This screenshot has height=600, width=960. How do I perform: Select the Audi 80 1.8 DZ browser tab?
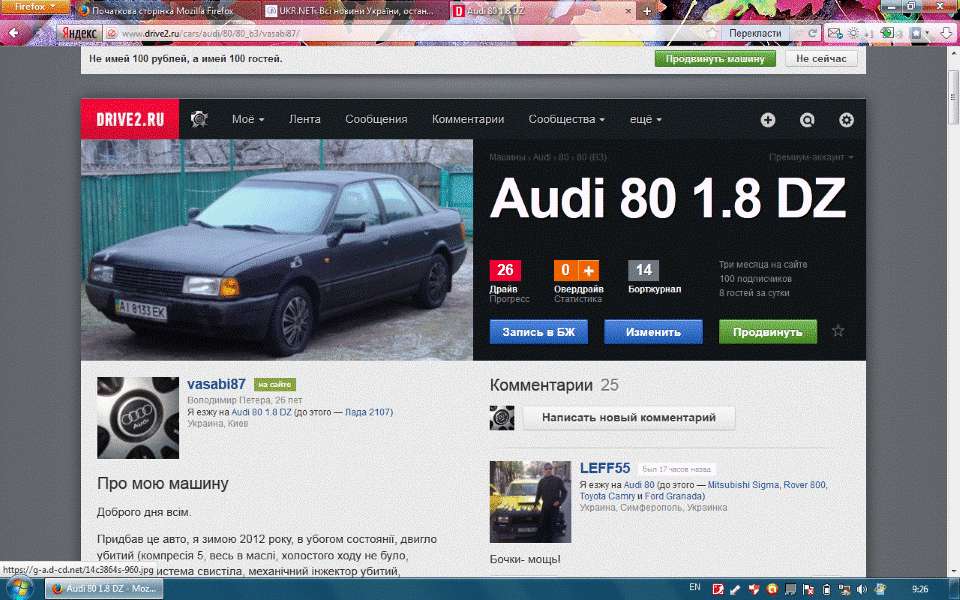542,11
